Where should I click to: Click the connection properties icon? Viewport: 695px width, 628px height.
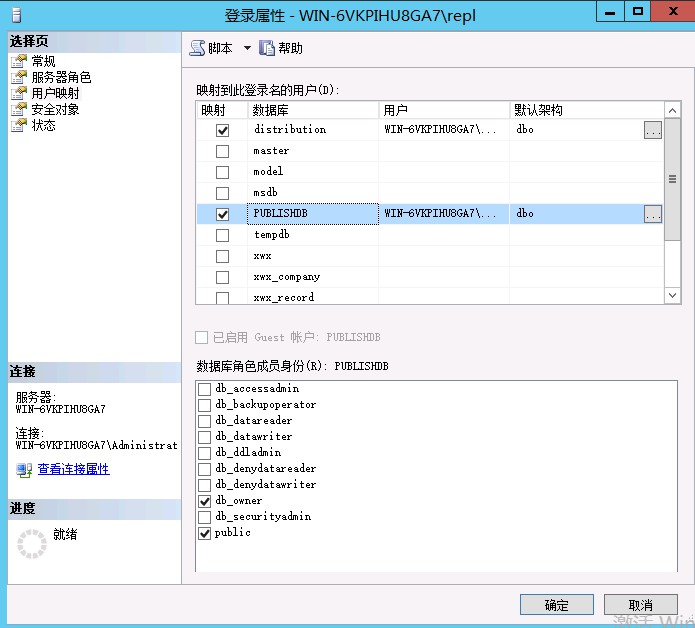click(24, 469)
